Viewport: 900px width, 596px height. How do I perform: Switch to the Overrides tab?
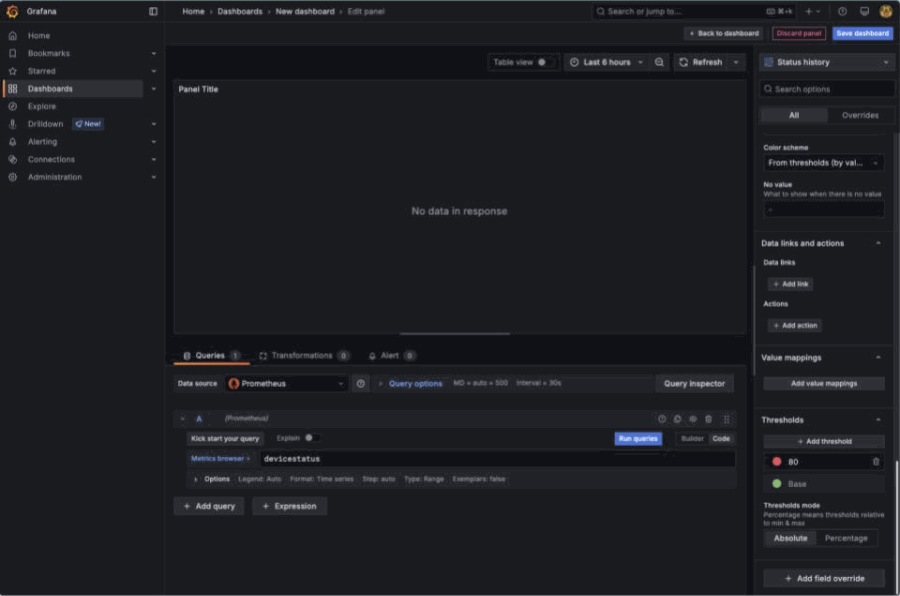[860, 115]
